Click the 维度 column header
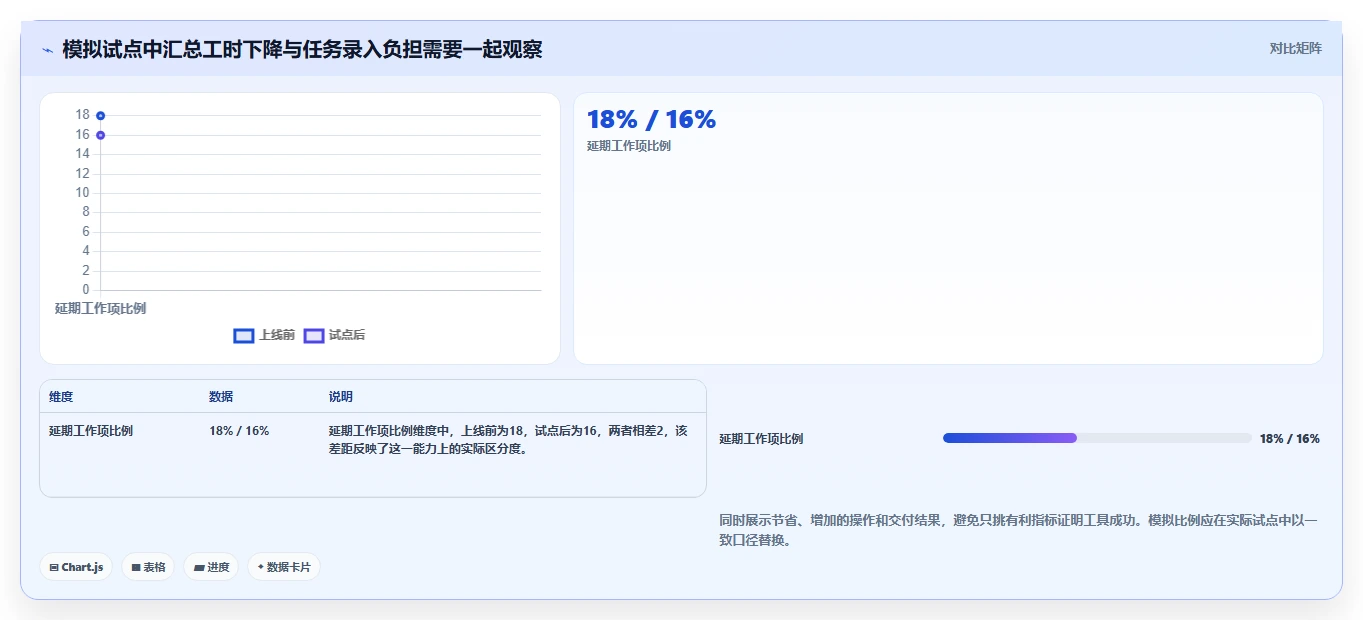This screenshot has width=1363, height=620. click(x=61, y=397)
